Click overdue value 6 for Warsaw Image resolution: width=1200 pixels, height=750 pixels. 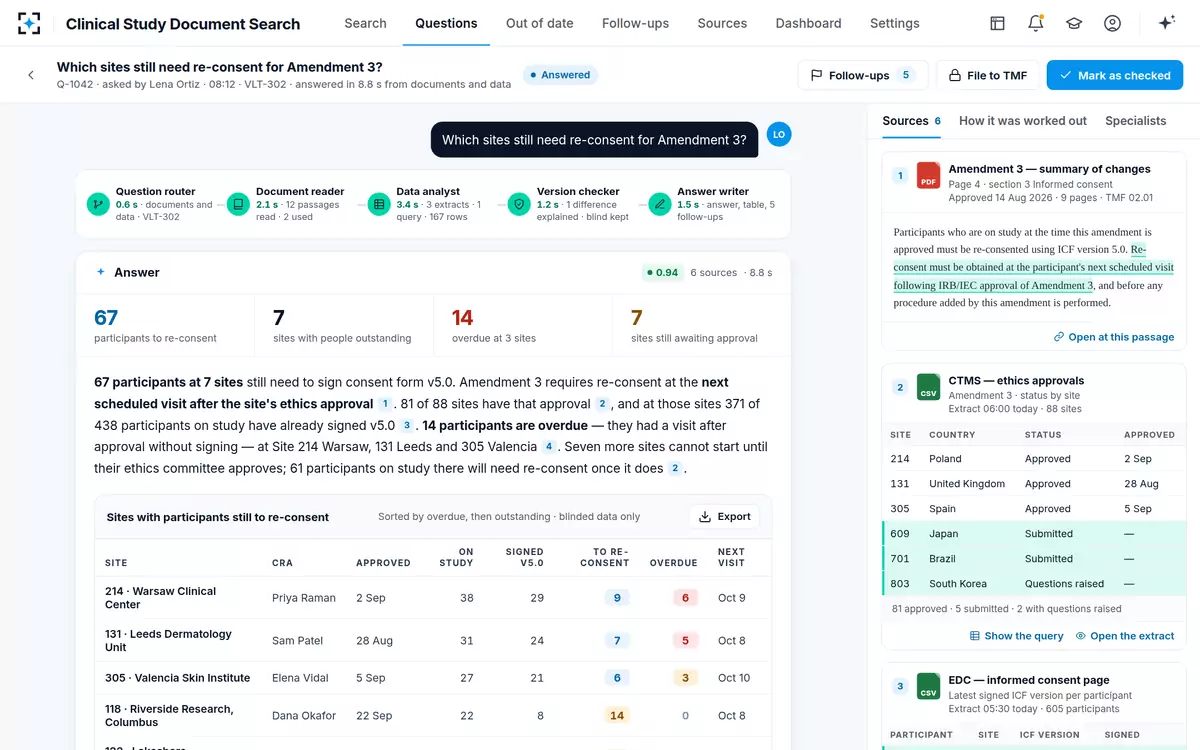coord(685,598)
